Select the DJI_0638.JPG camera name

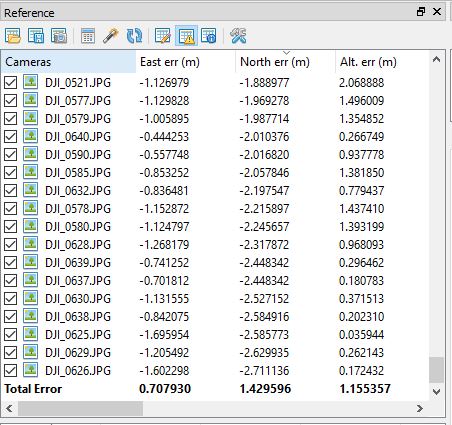tap(78, 317)
